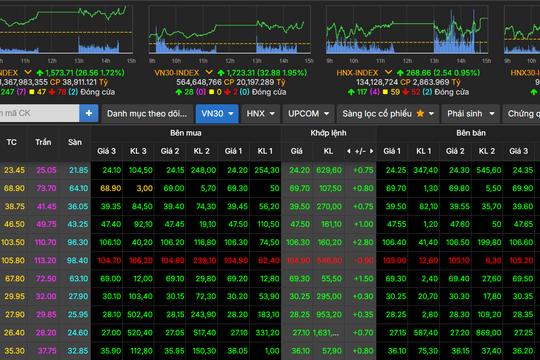Click green up arrow beside HNX-INDEX 268.66
The width and height of the screenshot is (540, 360).
(x=400, y=73)
